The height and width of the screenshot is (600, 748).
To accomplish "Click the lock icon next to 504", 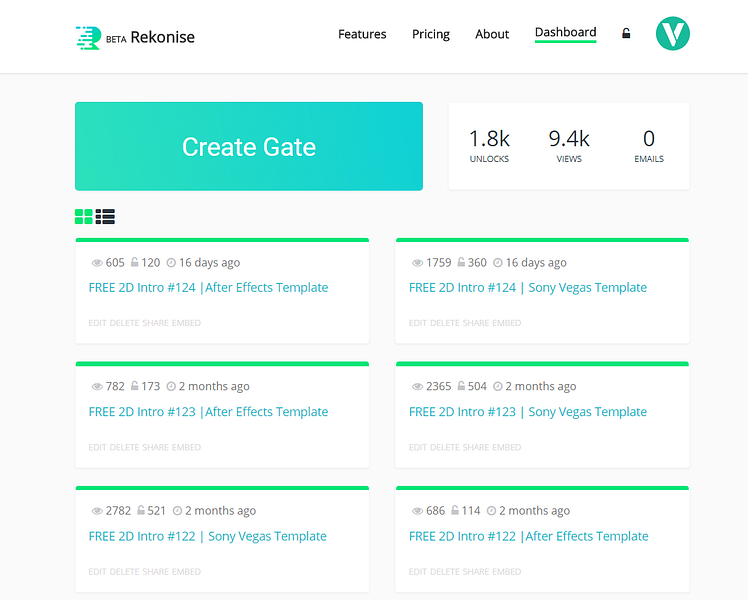I will [x=461, y=385].
